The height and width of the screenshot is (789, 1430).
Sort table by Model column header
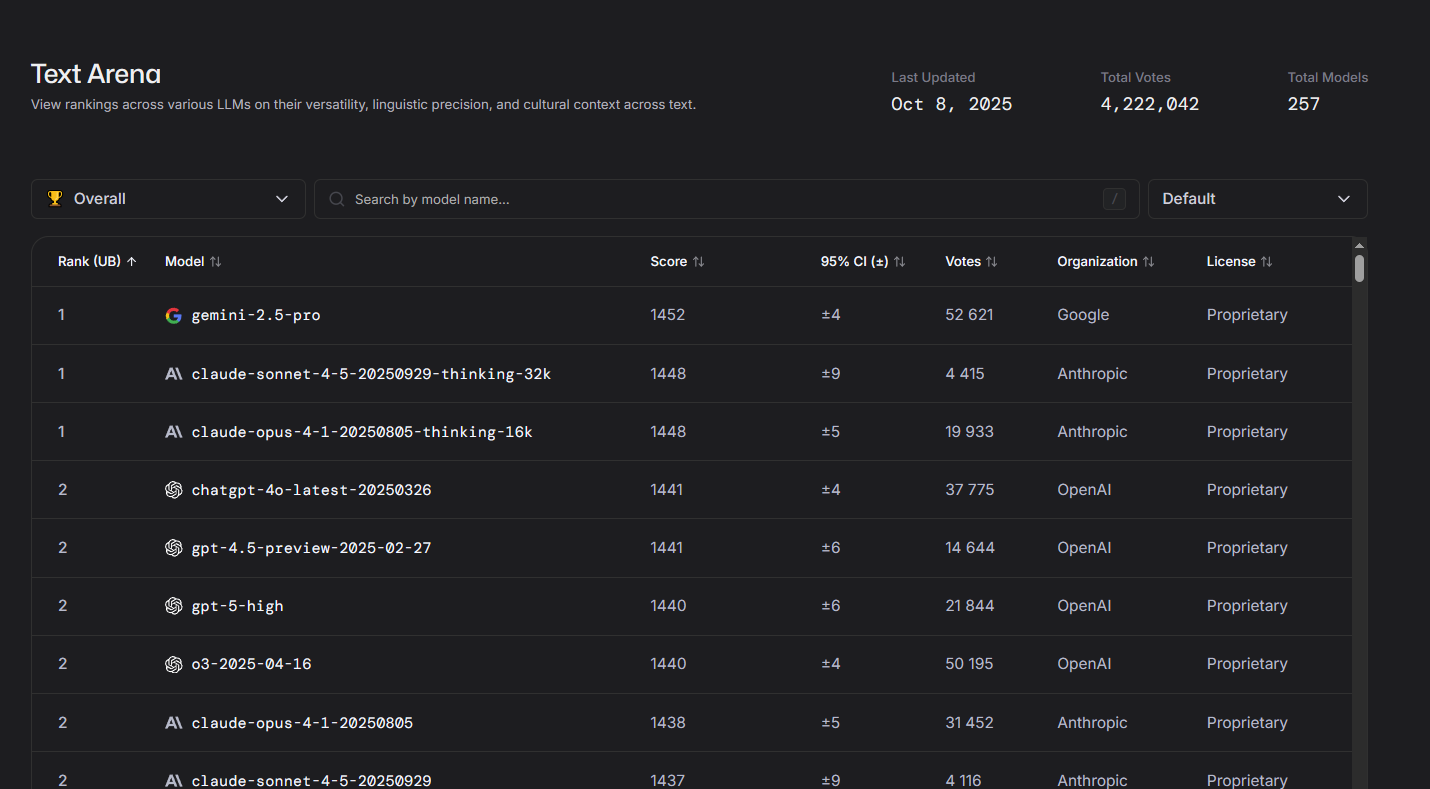pos(193,262)
